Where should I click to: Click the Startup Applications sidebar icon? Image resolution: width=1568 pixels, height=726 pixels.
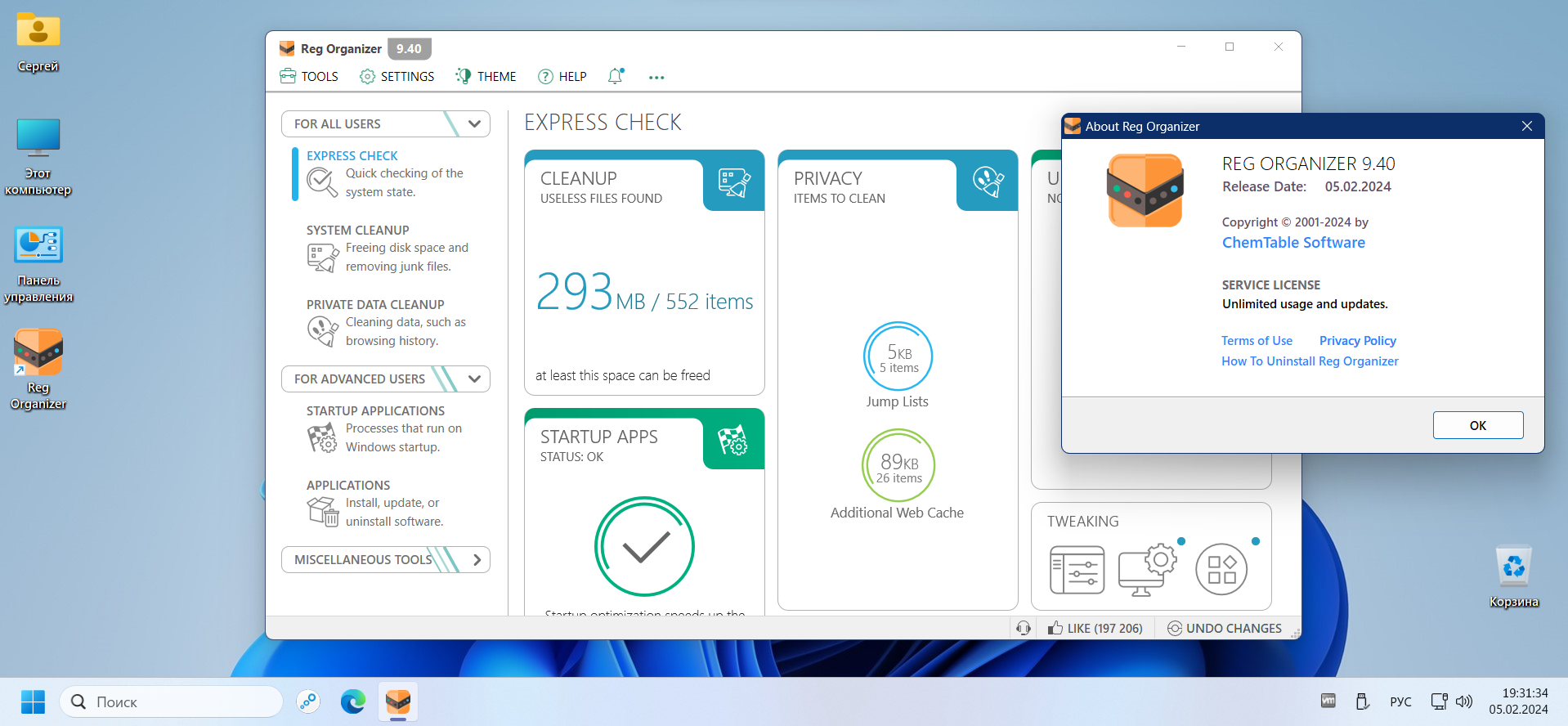click(x=322, y=437)
